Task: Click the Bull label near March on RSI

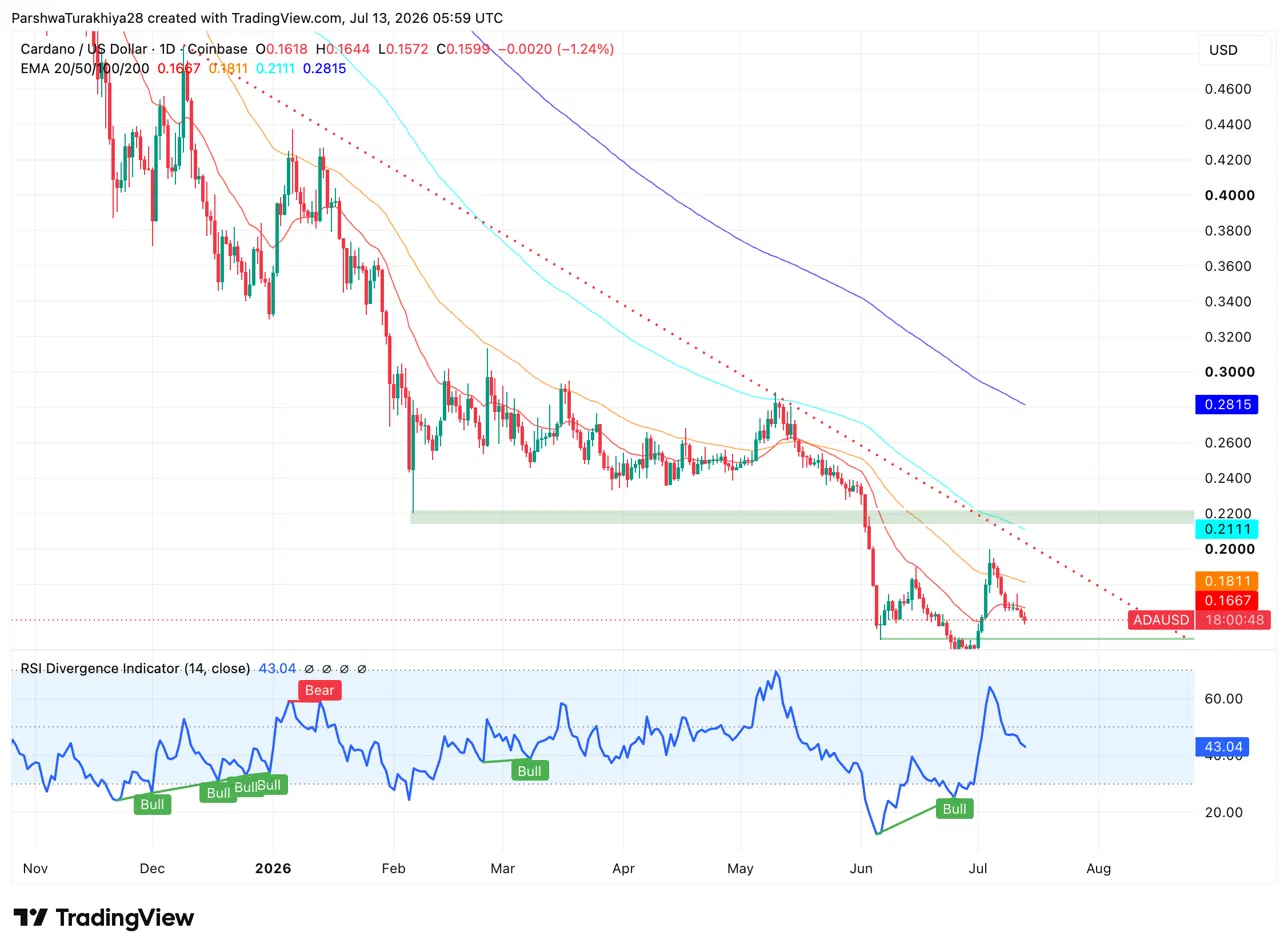Action: pyautogui.click(x=529, y=770)
